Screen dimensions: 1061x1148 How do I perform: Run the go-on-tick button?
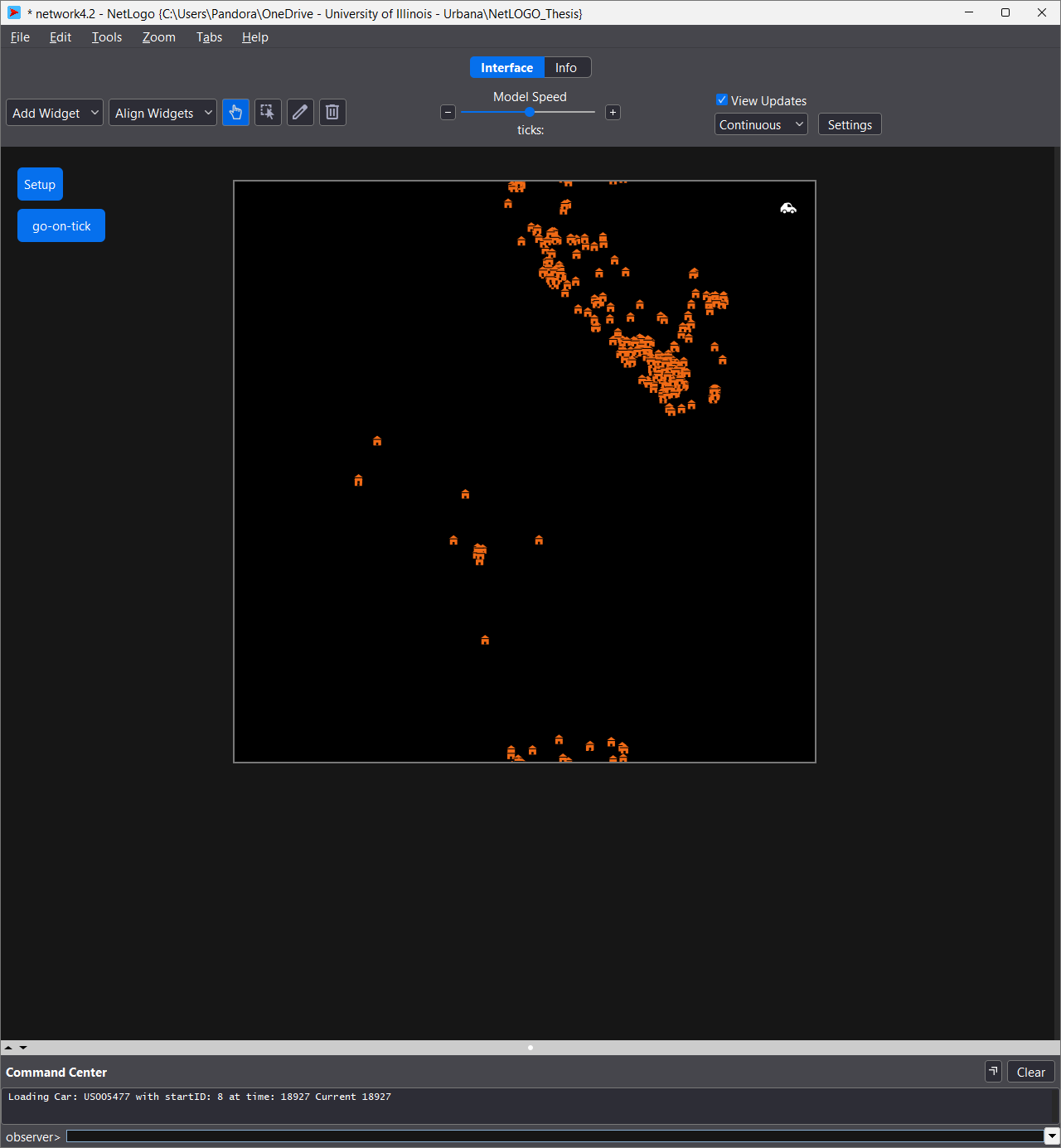(x=61, y=225)
